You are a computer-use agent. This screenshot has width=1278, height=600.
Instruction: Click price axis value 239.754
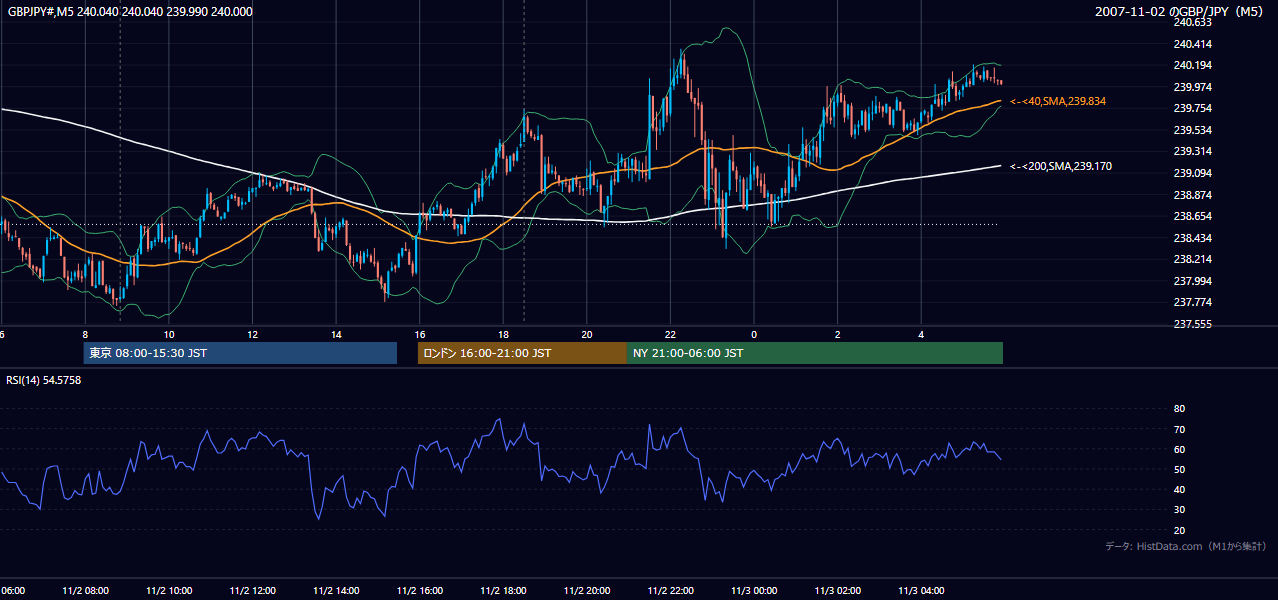(x=1191, y=108)
